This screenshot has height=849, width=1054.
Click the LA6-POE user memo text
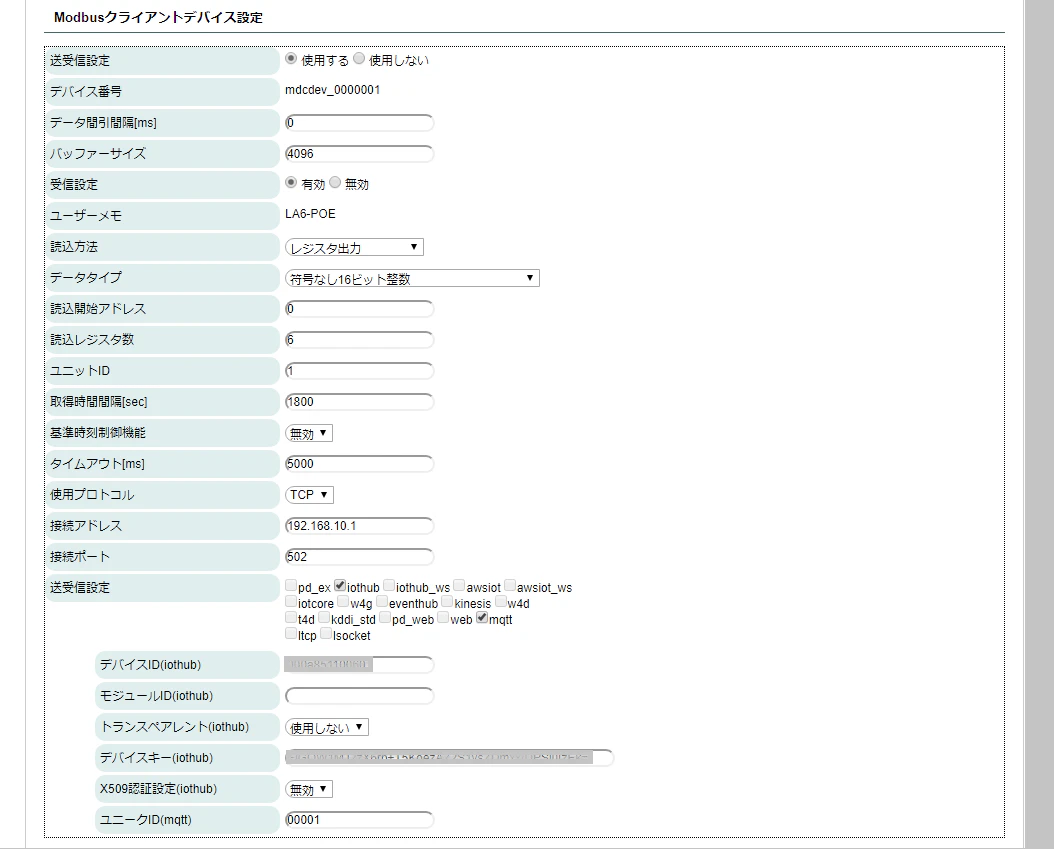coord(310,214)
